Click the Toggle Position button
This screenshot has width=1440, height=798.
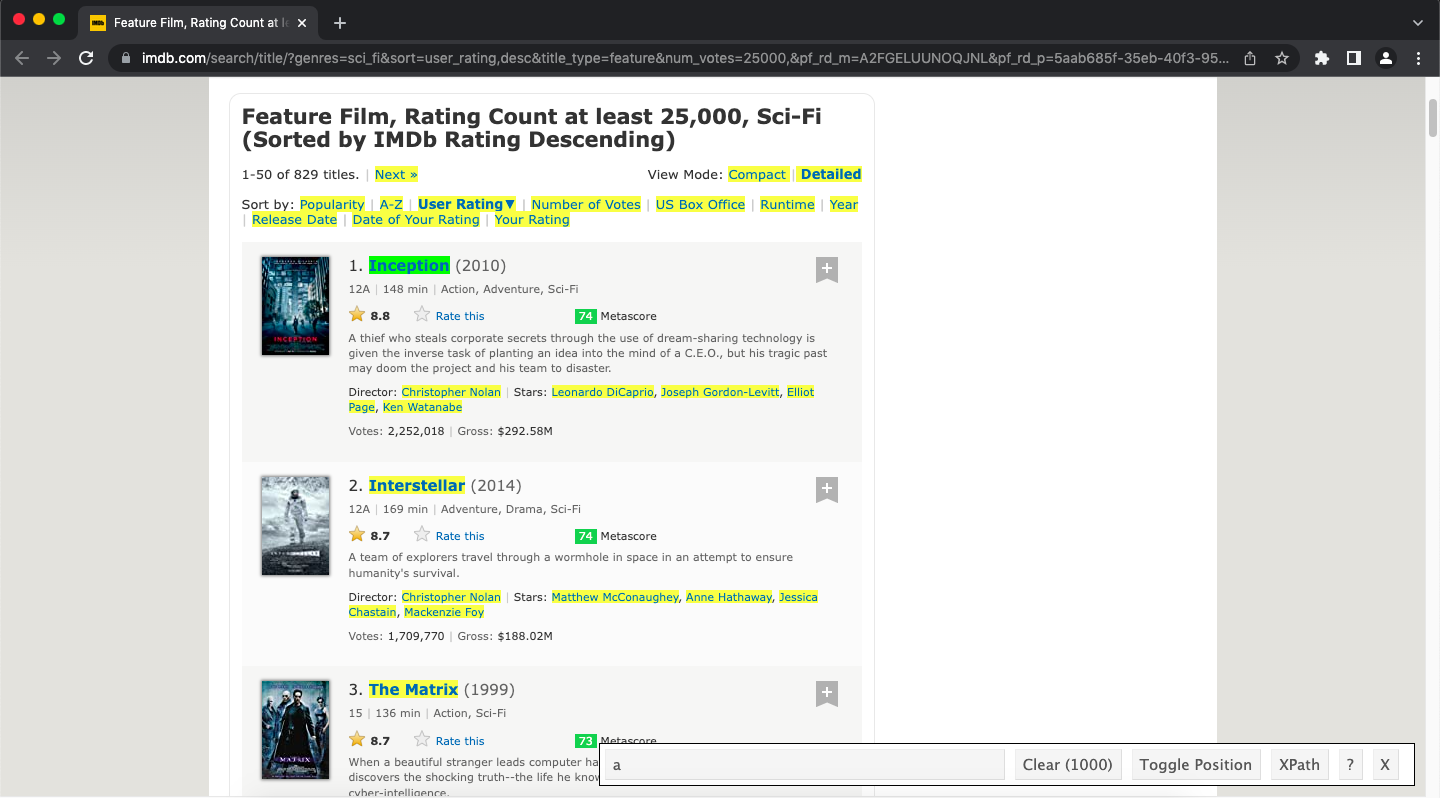tap(1195, 765)
